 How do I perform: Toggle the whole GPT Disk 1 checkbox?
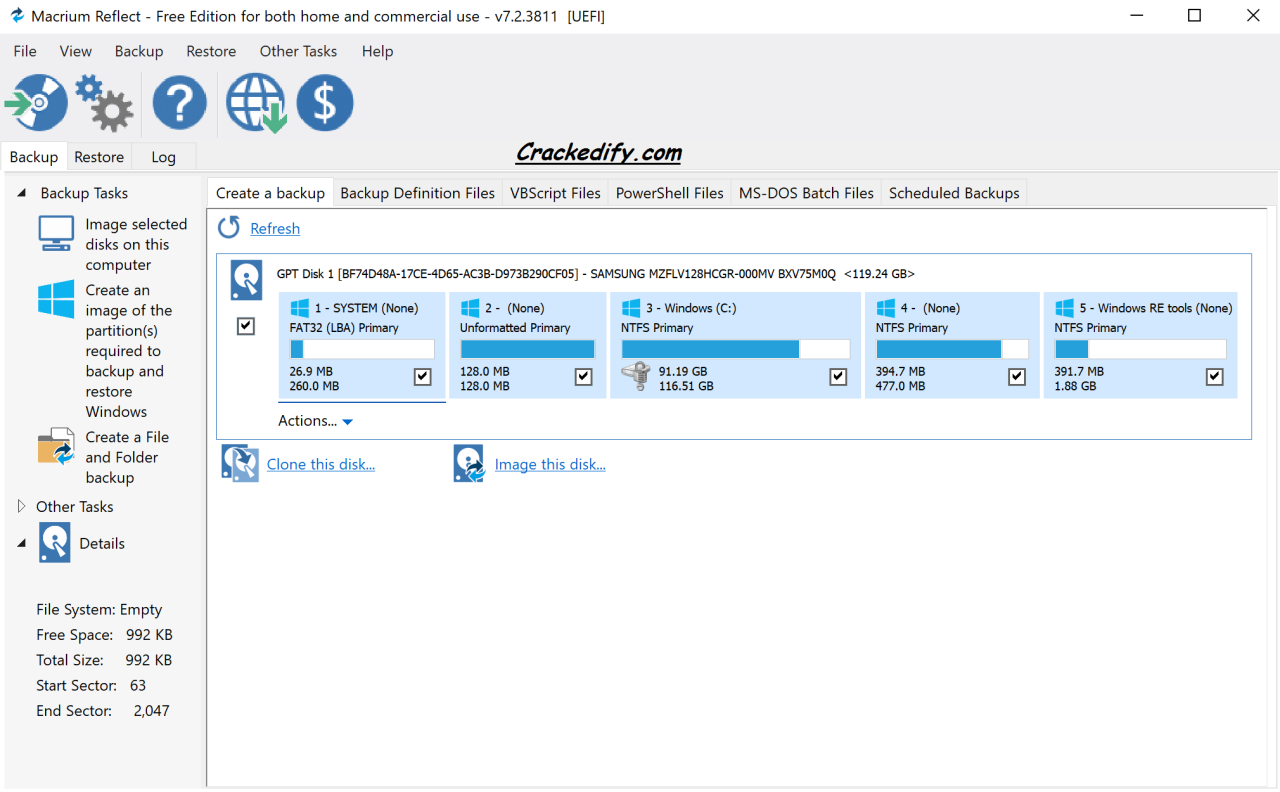tap(246, 326)
